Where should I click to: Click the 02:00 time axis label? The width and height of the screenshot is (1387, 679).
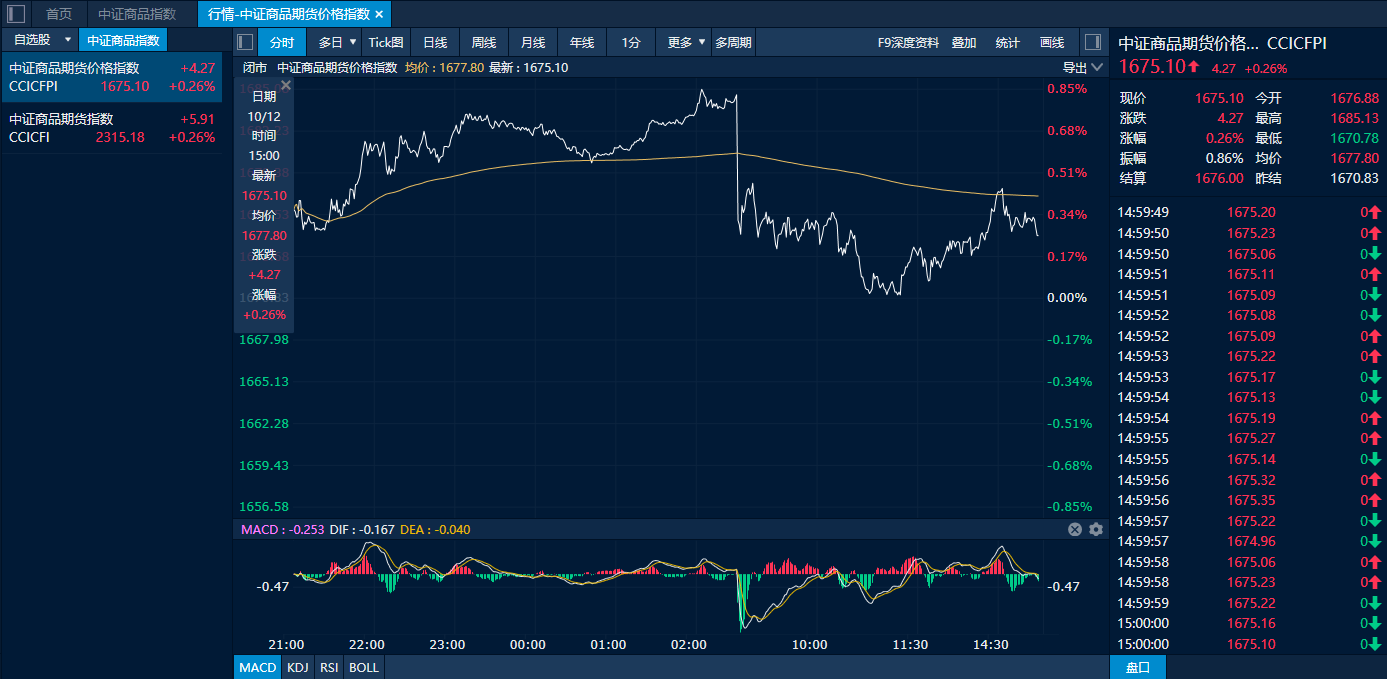tap(689, 644)
